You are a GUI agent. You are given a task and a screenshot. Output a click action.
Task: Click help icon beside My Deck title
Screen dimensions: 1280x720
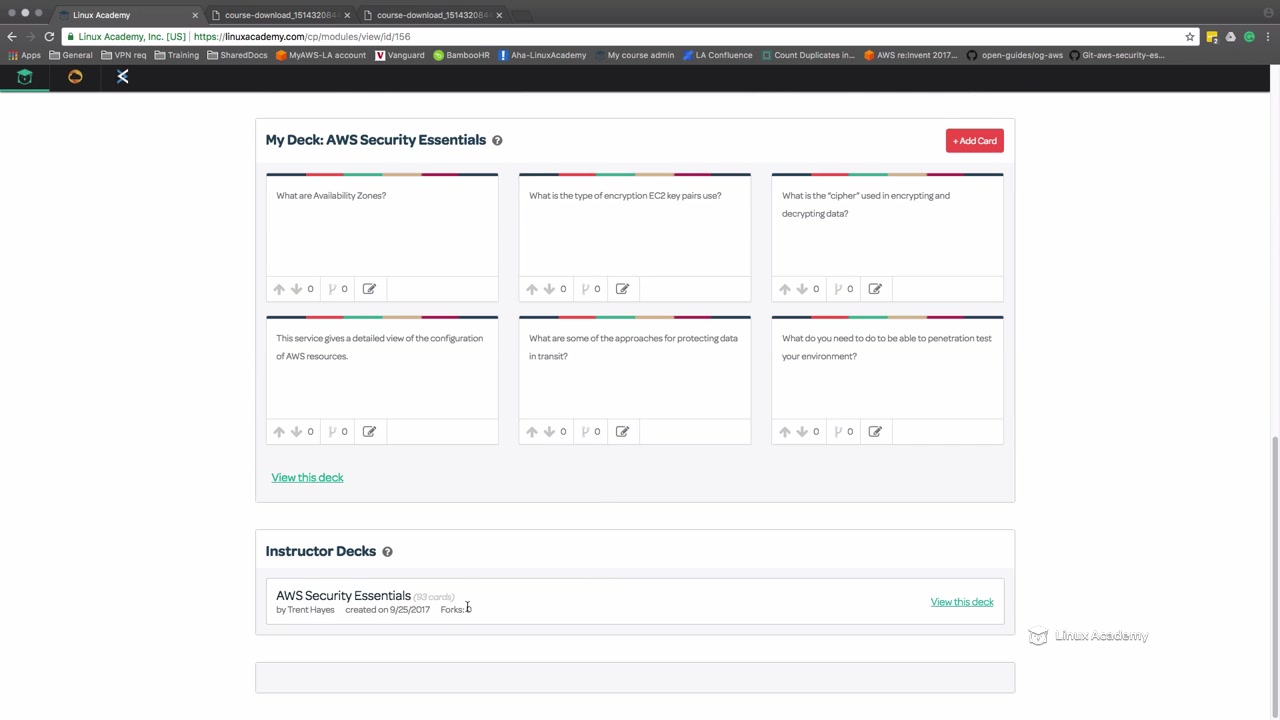[497, 141]
